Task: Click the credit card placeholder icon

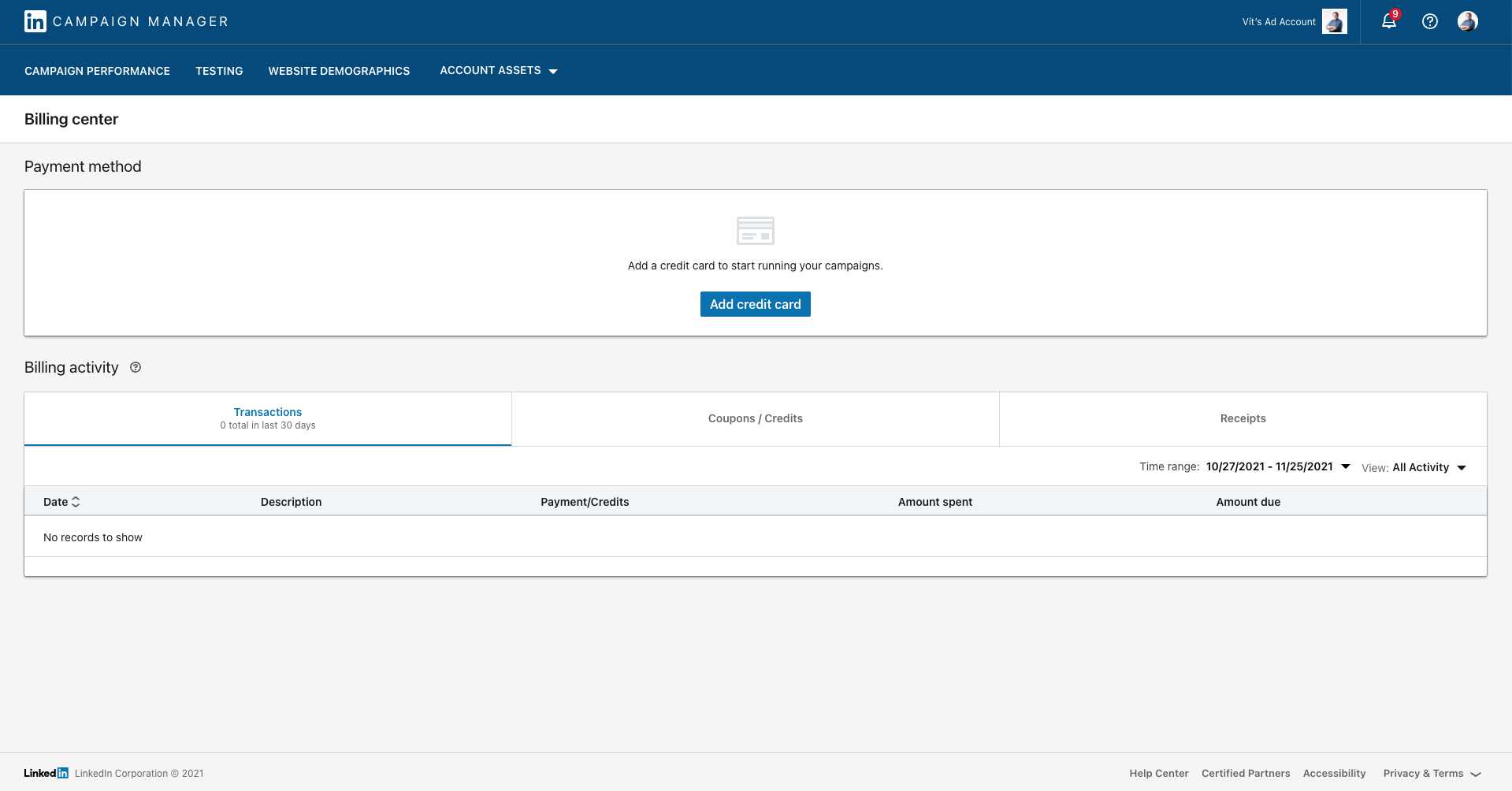Action: [755, 231]
